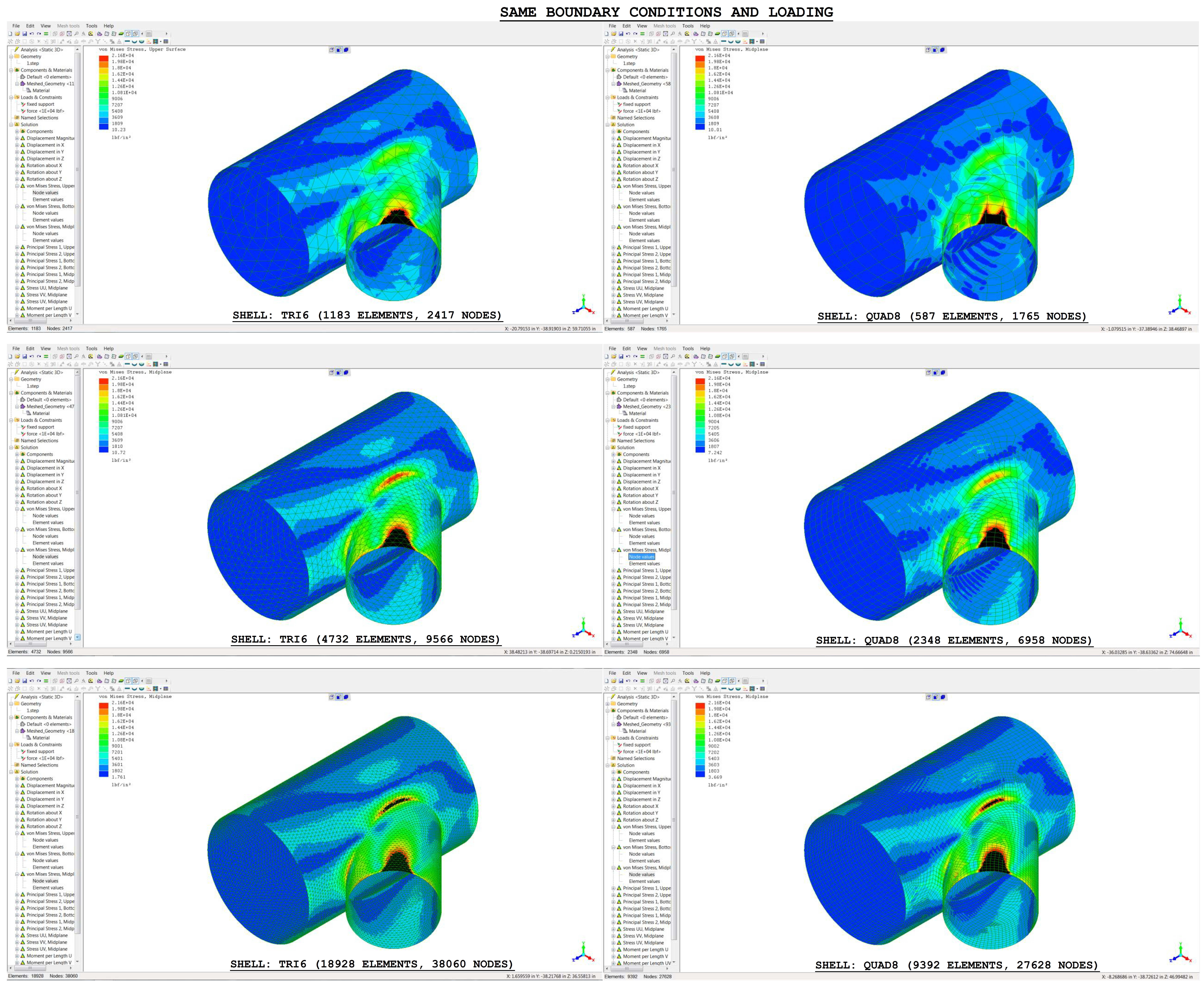Click Save icon in QUAD8 587-element window
The width and height of the screenshot is (1204, 991).
[621, 34]
